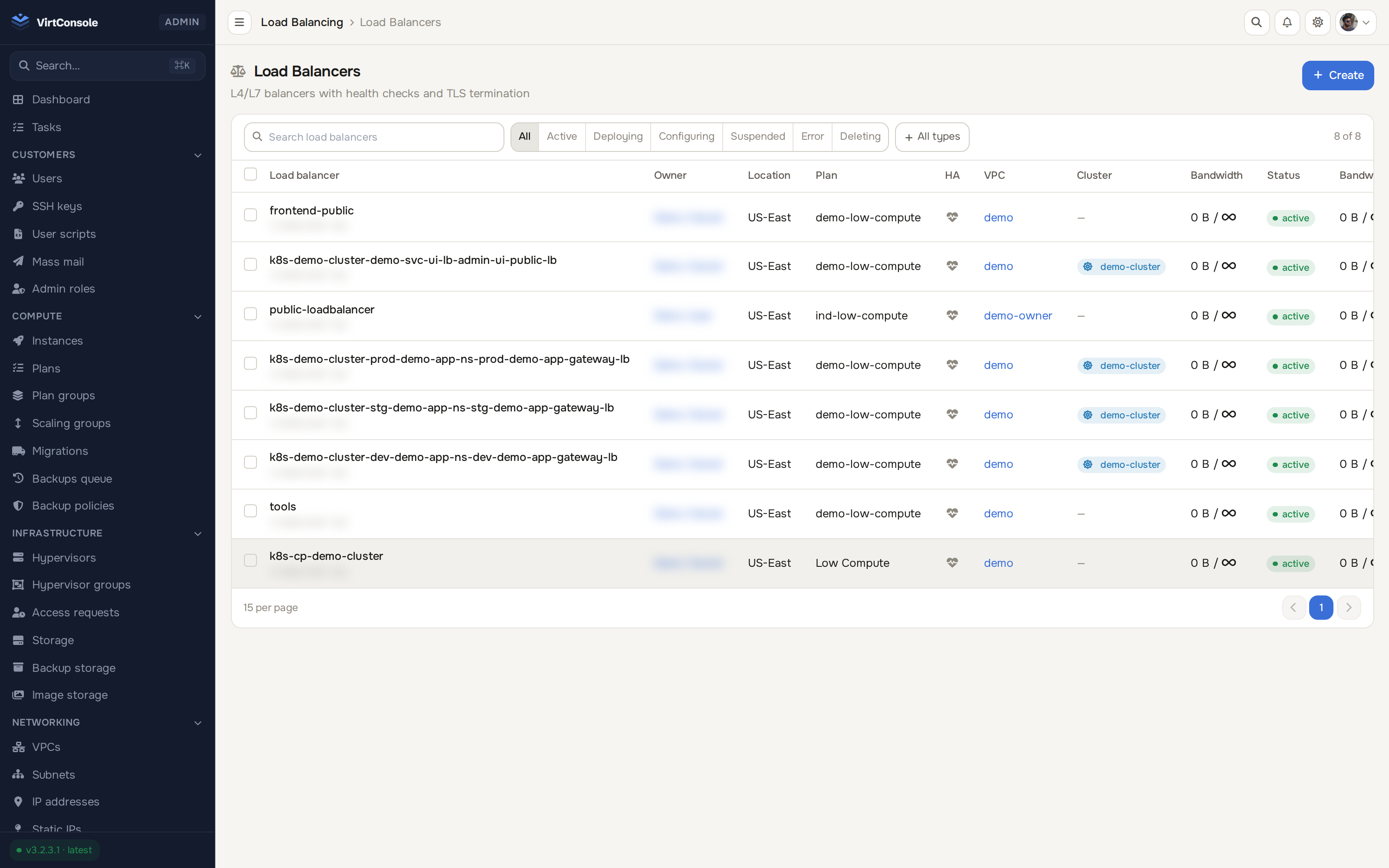Open Plan groups page

tap(107, 395)
